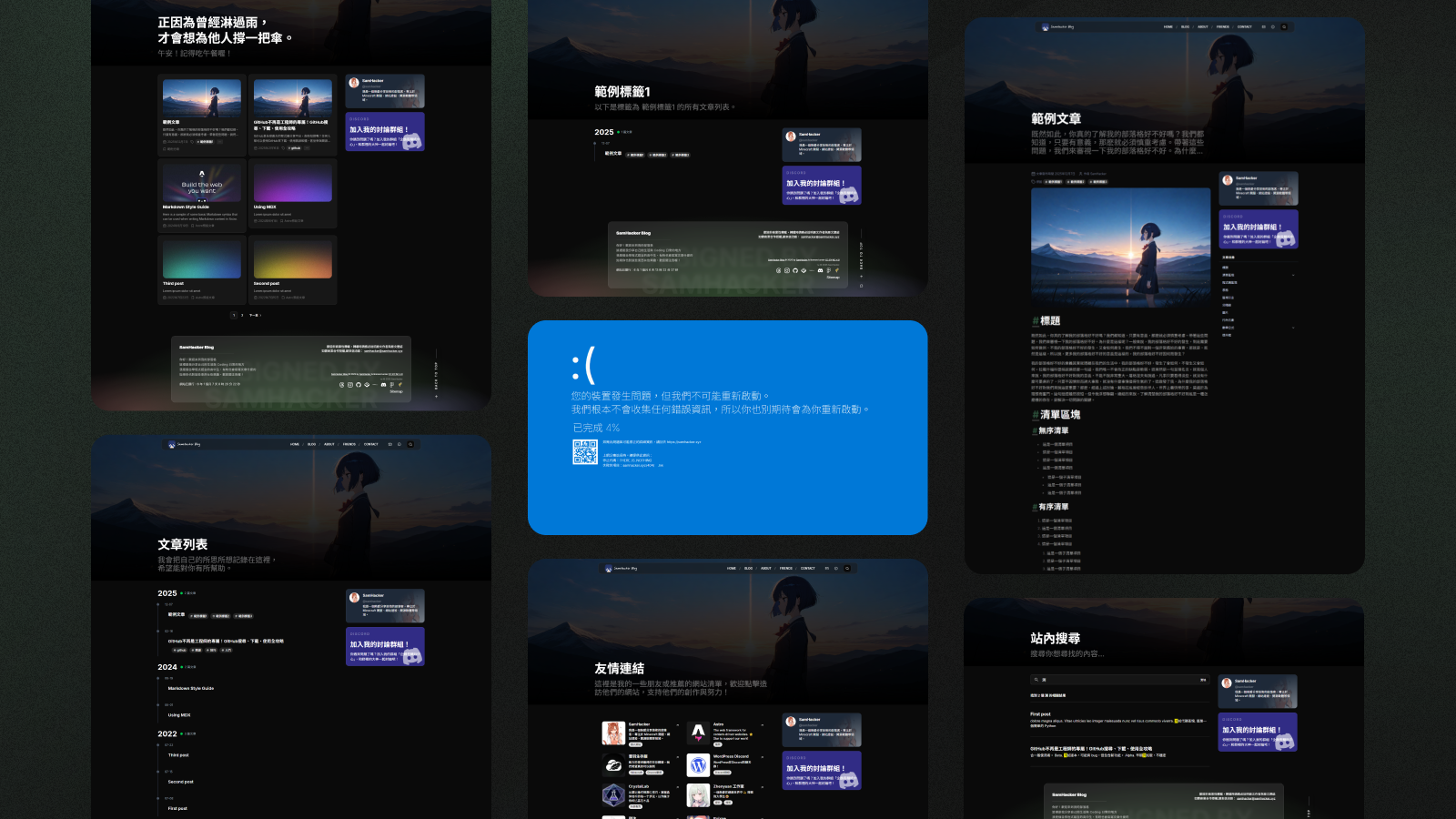The width and height of the screenshot is (1456, 819).
Task: Click Sitemap link in 範例標籤1 page footer
Action: pos(833,278)
